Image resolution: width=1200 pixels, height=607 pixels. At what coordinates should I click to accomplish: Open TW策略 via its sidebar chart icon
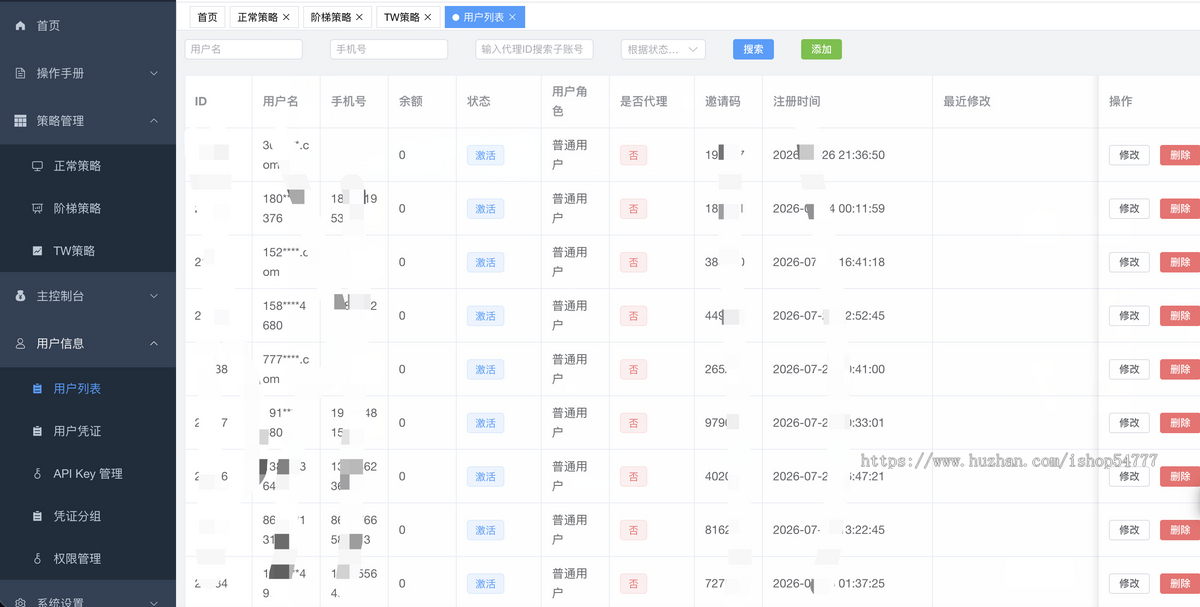pyautogui.click(x=38, y=251)
